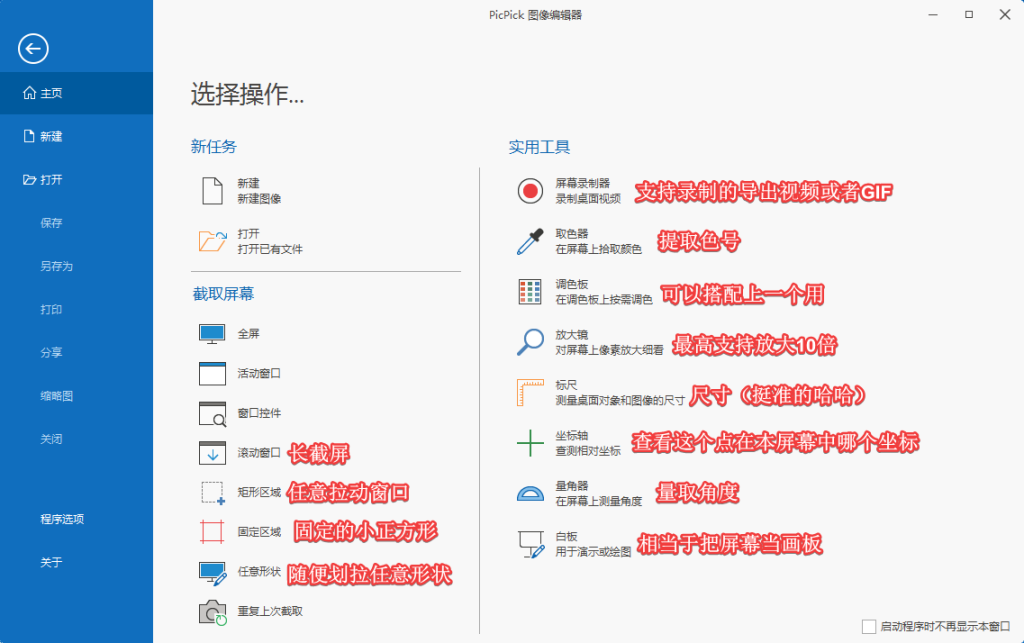
Task: Launch the 放大镜 magnifier icon
Action: (x=530, y=341)
